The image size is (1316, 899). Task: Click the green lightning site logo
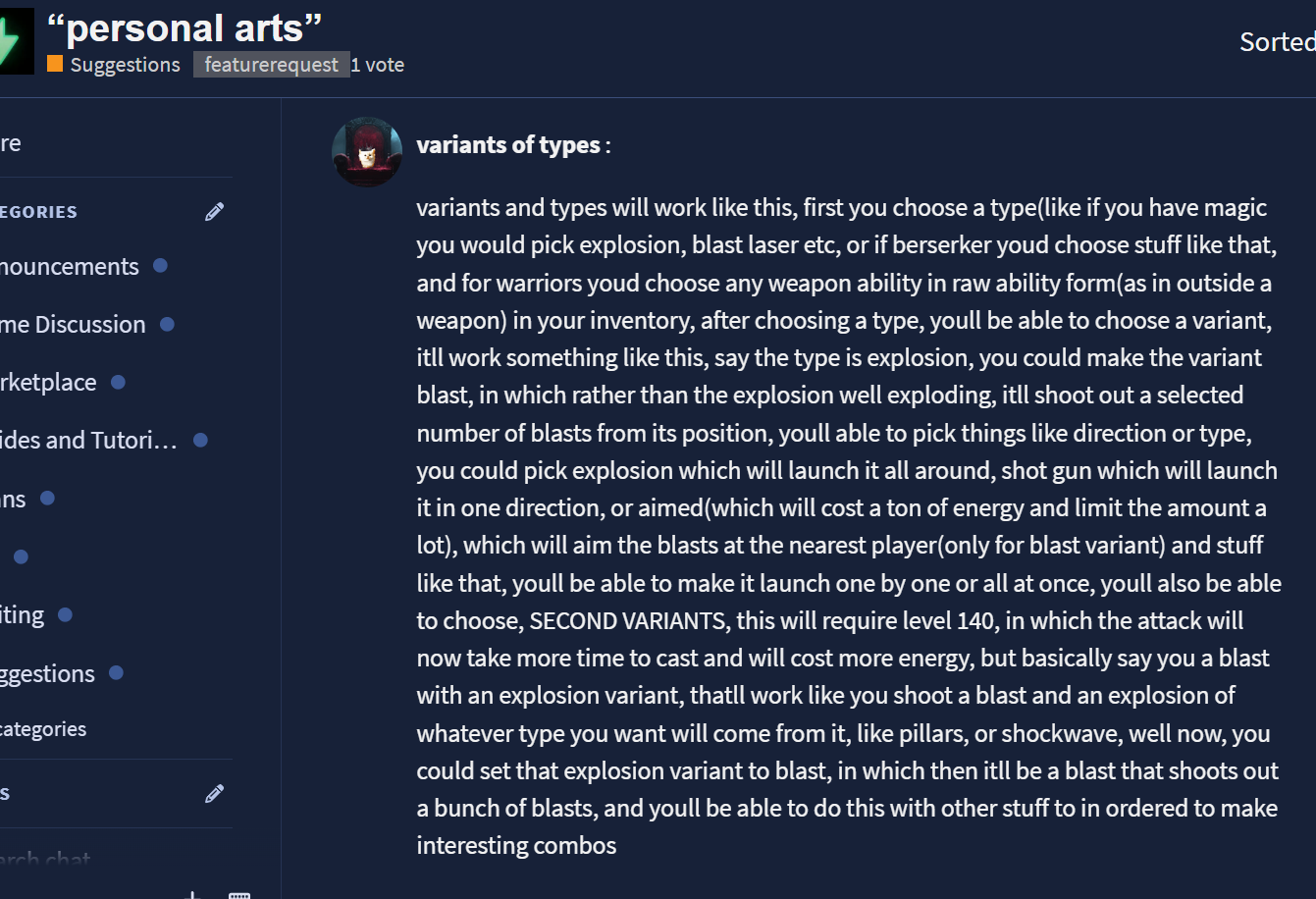pos(14,40)
